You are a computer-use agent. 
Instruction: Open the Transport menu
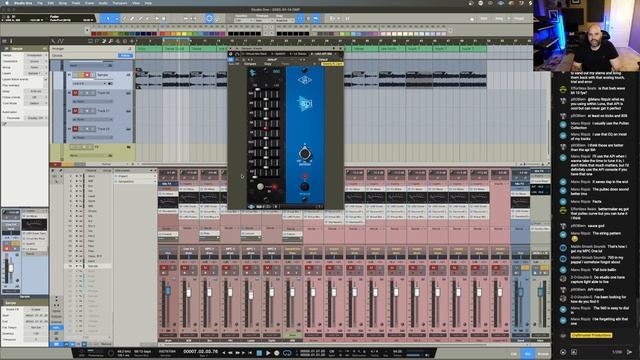point(120,3)
